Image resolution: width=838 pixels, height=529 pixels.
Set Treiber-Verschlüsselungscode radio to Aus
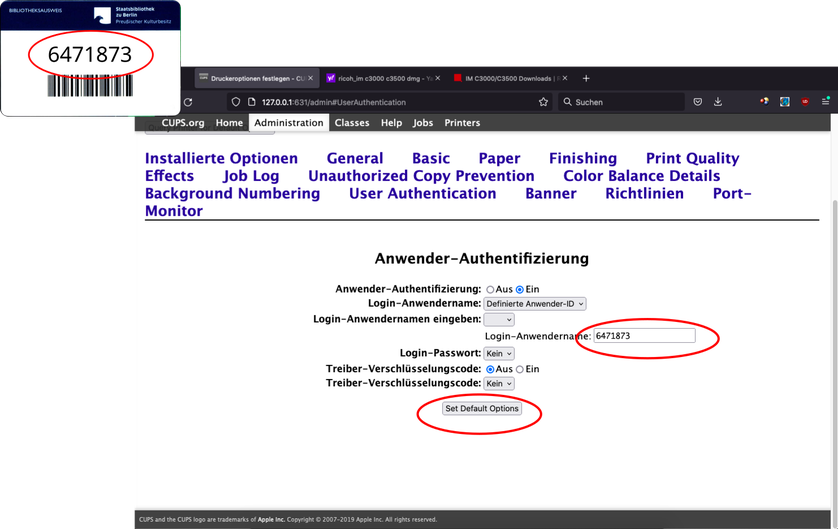pos(490,369)
